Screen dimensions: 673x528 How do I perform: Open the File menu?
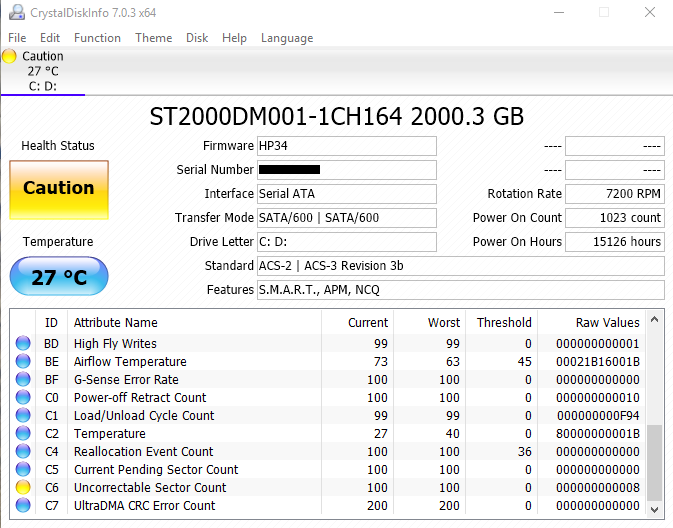17,38
